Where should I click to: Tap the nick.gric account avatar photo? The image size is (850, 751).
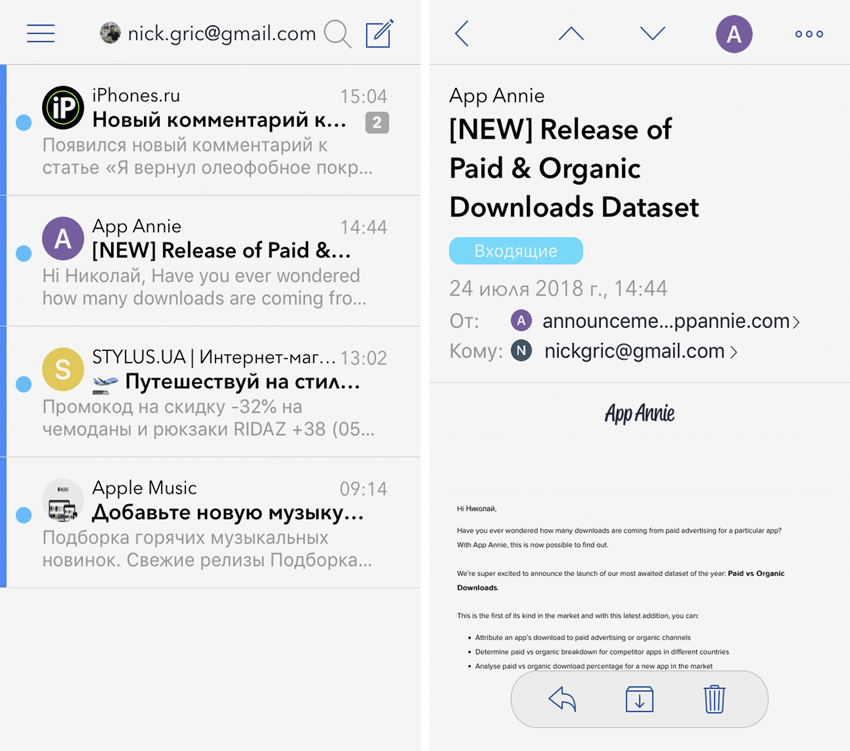pyautogui.click(x=111, y=33)
